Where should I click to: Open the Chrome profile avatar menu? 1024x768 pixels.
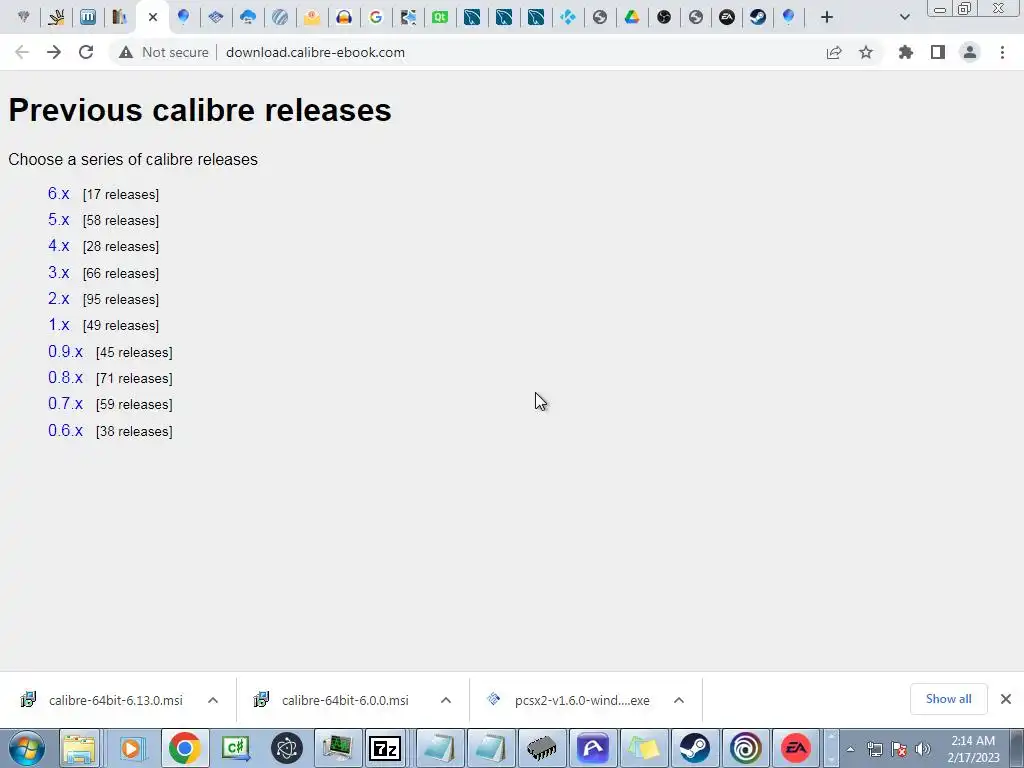coord(970,52)
